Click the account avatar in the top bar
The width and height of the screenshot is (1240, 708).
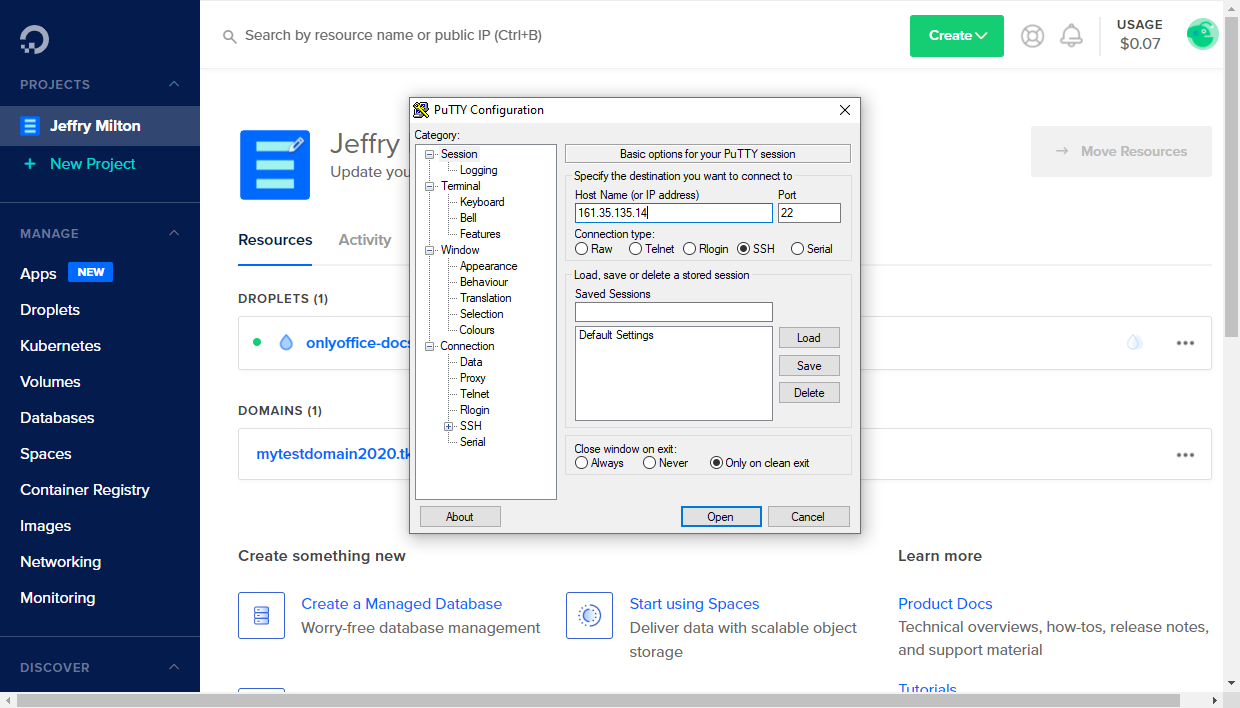1202,33
